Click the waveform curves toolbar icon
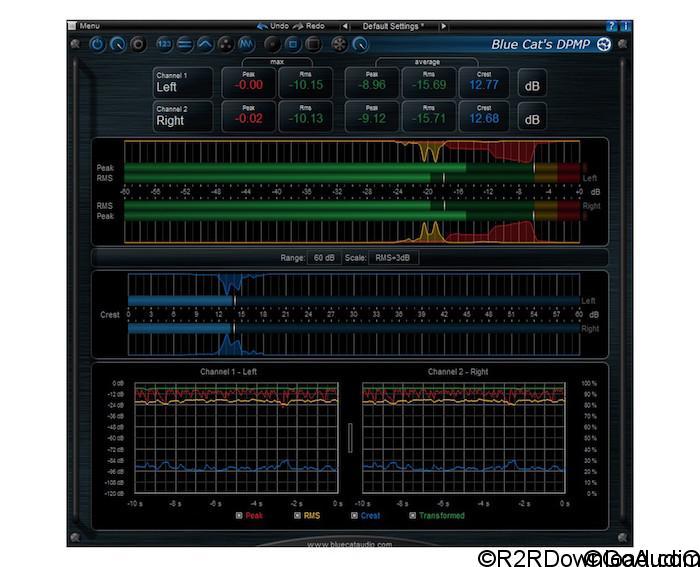The image size is (700, 567). pos(248,45)
